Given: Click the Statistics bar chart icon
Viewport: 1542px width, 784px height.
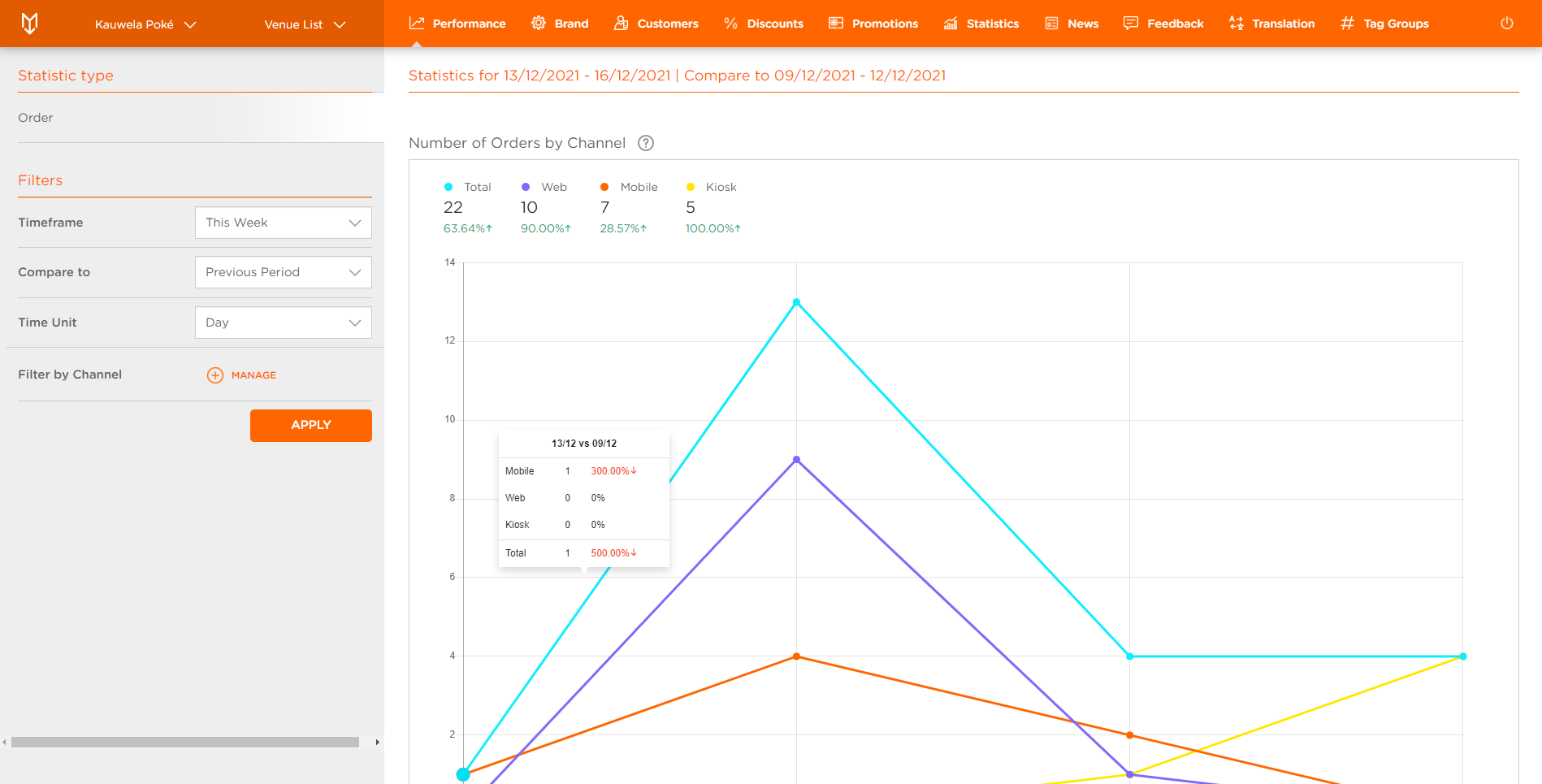Looking at the screenshot, I should tap(951, 23).
